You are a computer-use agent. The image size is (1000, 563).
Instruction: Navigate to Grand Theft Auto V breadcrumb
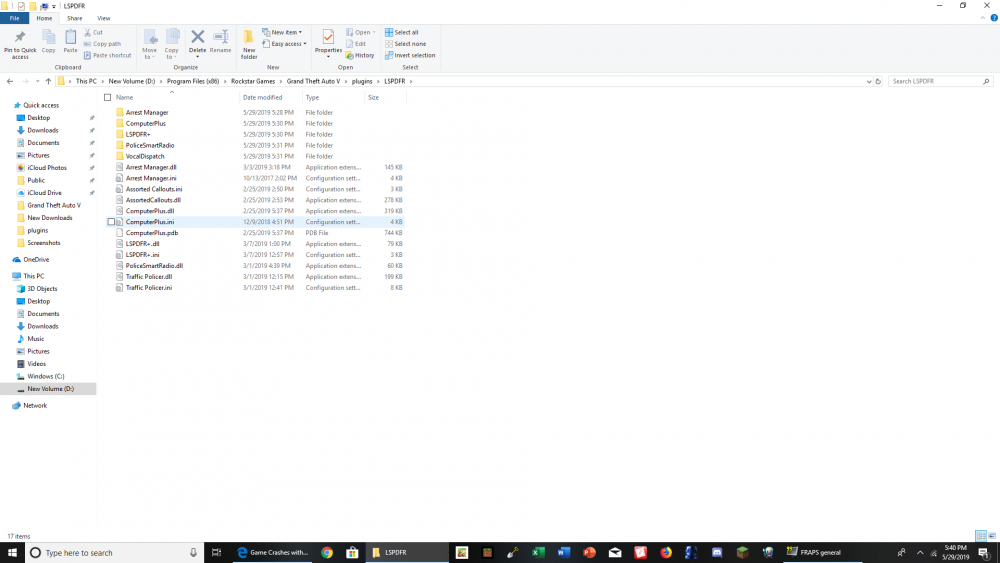313,82
